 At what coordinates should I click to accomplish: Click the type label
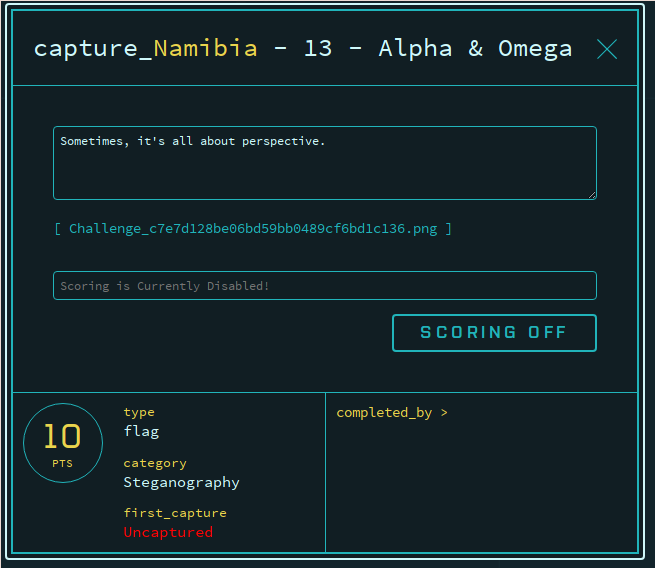pos(139,412)
